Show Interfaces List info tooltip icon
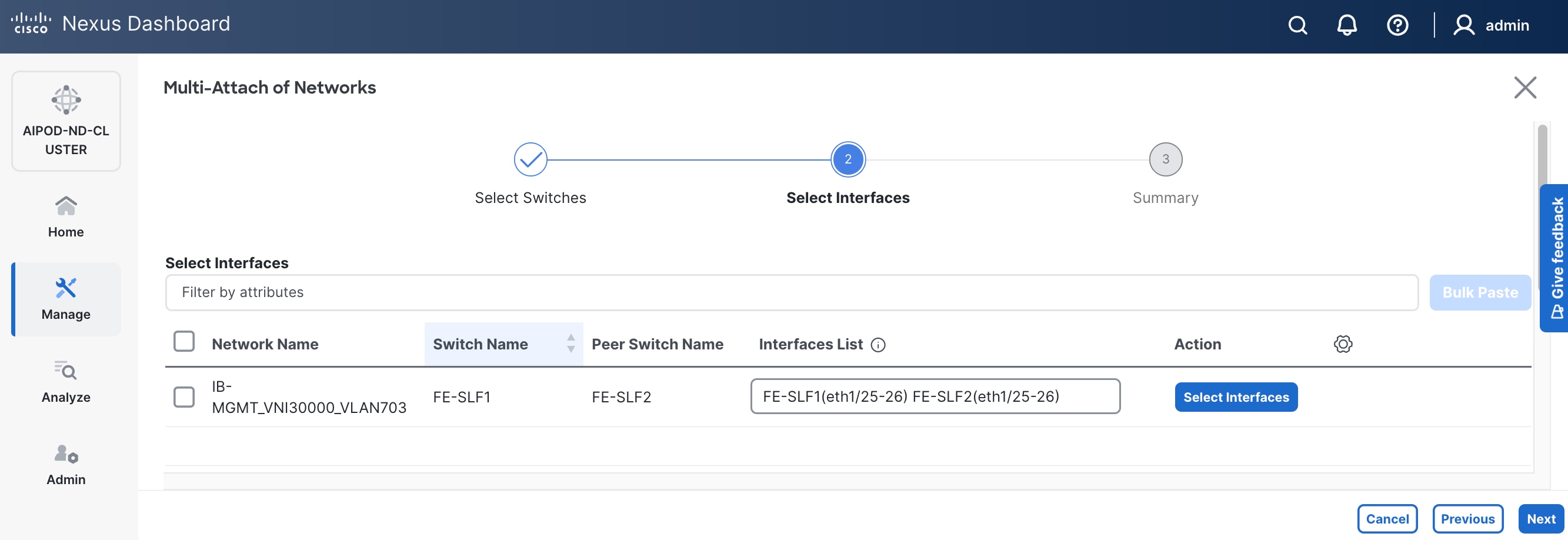The width and height of the screenshot is (1568, 540). pyautogui.click(x=878, y=345)
